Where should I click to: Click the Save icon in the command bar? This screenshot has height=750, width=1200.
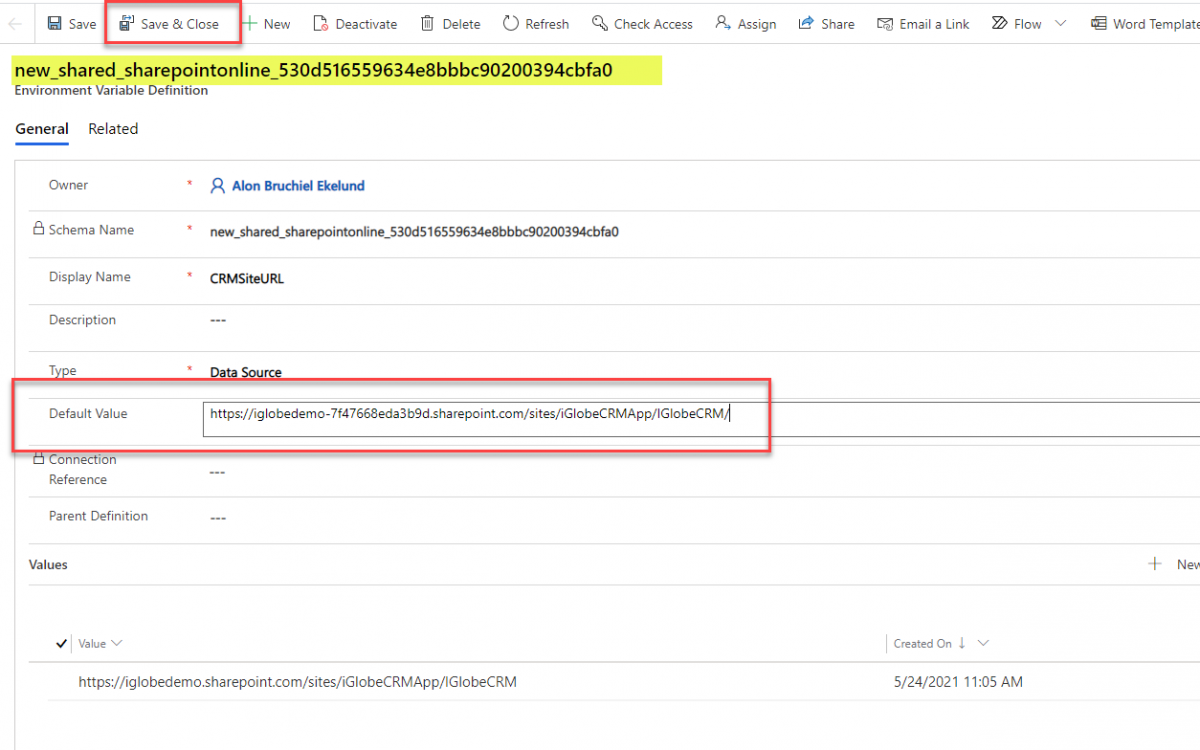[54, 24]
